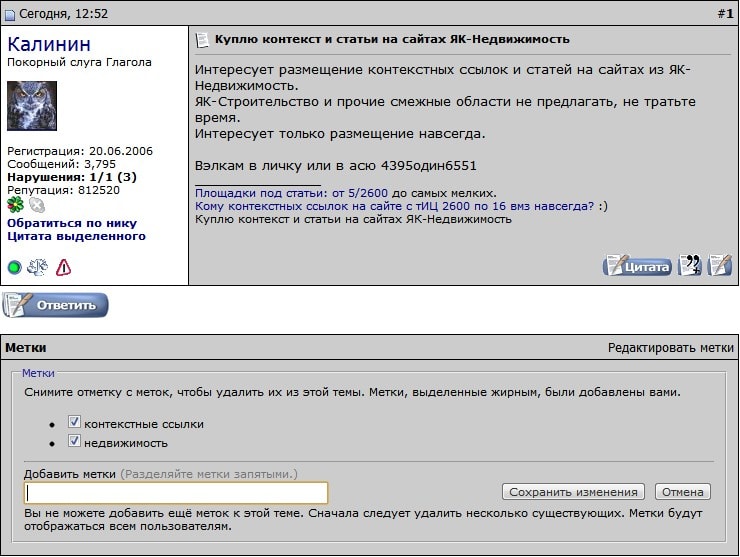Click the Нарушения: 1/1 (3) text
The width and height of the screenshot is (740, 557).
click(72, 177)
